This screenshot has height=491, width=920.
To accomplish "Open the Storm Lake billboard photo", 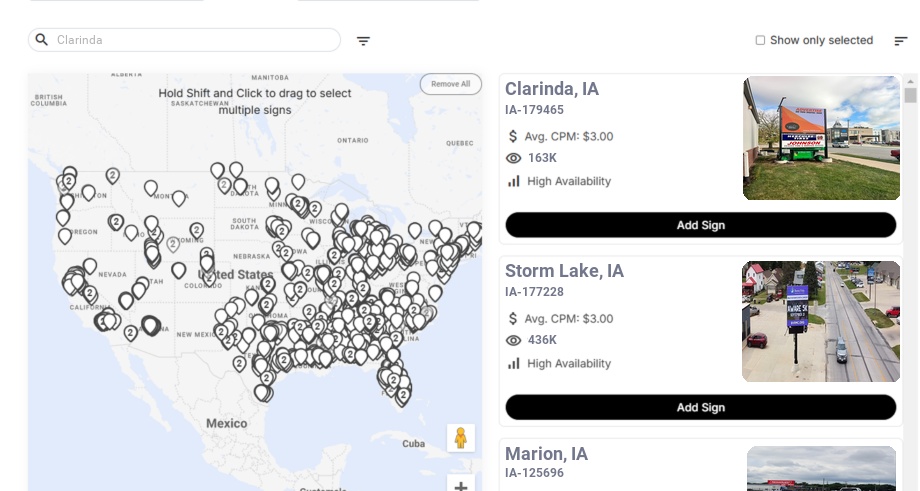I will coord(820,321).
